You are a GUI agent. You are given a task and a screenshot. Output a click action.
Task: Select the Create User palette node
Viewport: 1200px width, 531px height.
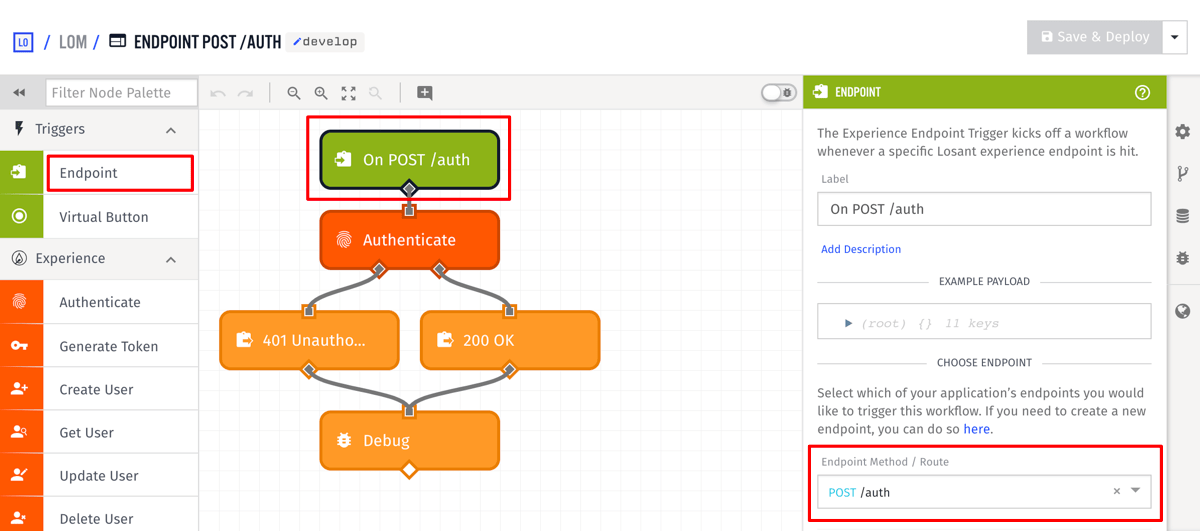(120, 389)
